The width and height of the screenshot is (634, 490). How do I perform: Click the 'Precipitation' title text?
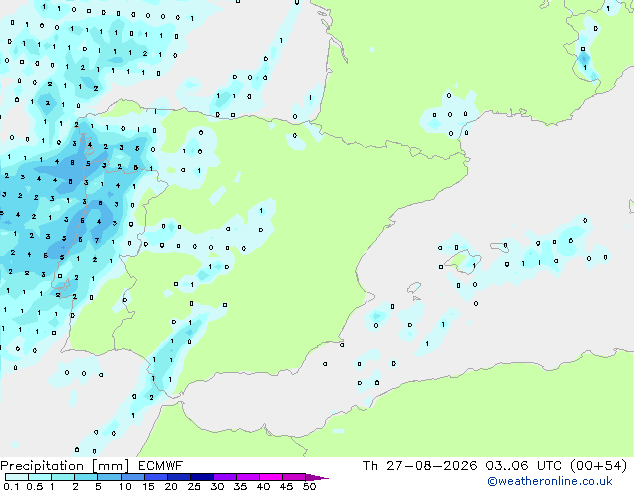click(x=42, y=466)
